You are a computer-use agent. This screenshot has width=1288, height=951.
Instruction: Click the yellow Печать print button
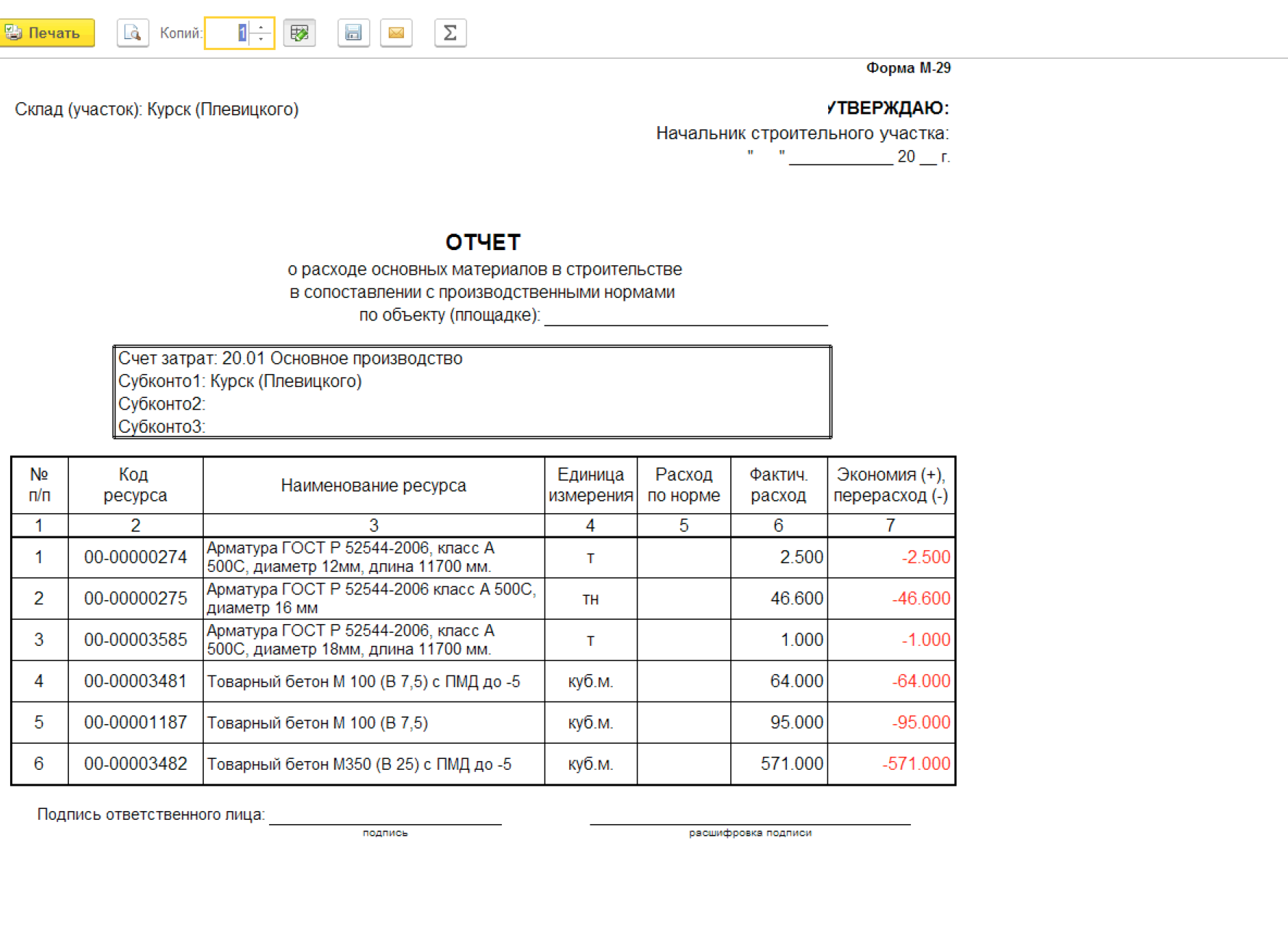pos(48,33)
